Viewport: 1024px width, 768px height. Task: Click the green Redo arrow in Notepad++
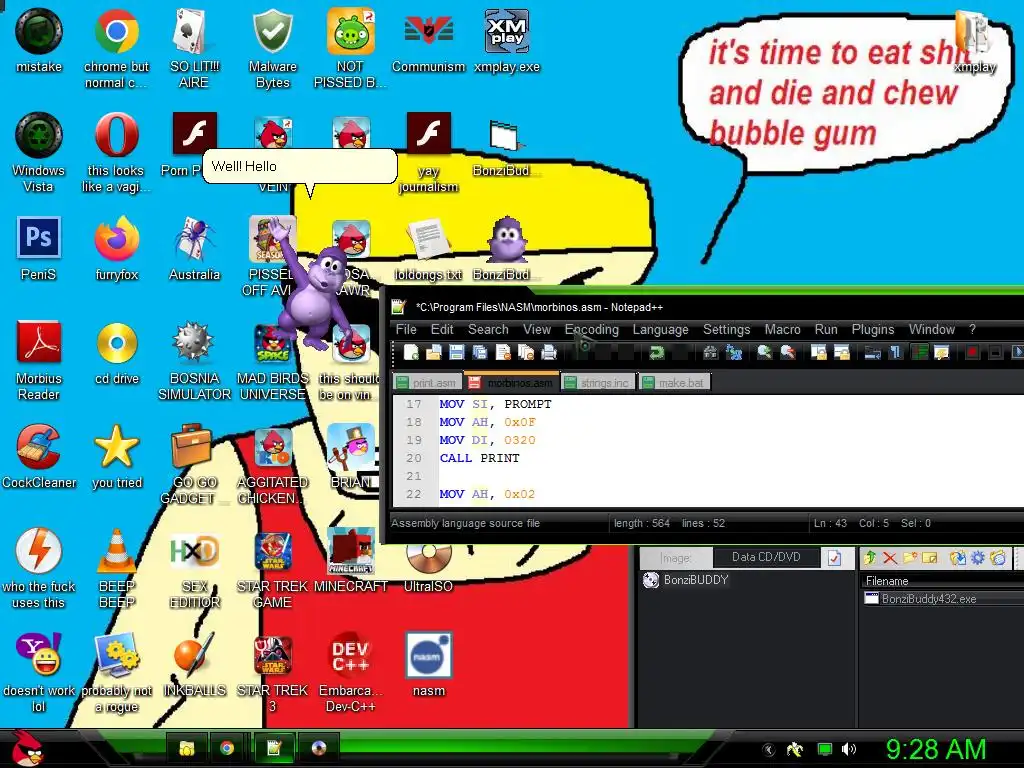[x=656, y=353]
